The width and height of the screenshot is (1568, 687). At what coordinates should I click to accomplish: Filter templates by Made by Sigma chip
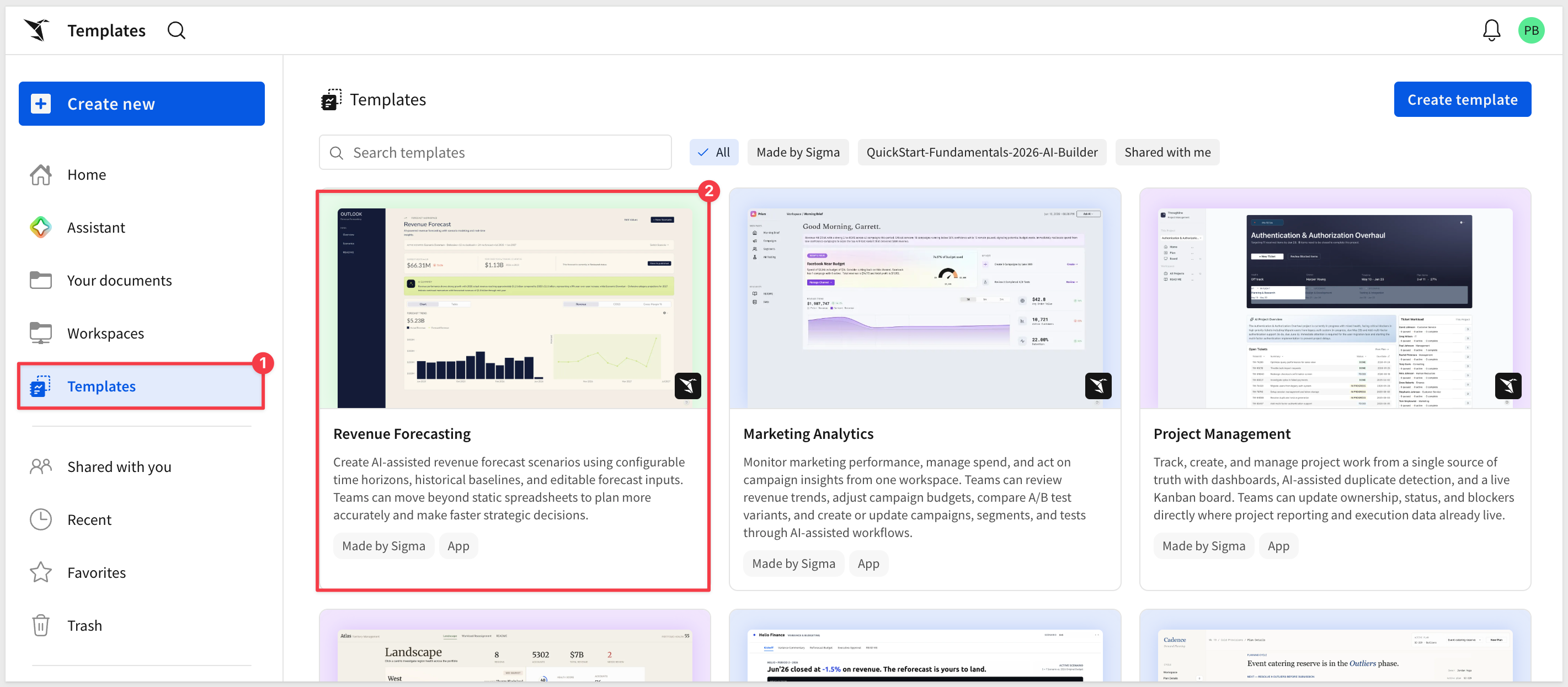[x=797, y=152]
